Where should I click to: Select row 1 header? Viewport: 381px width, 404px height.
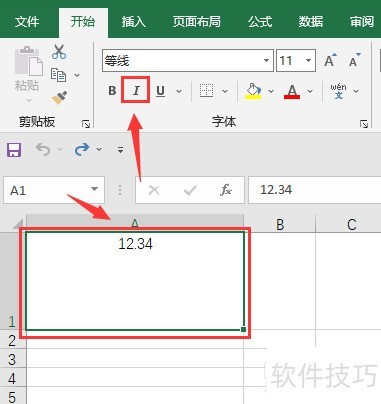pos(13,281)
